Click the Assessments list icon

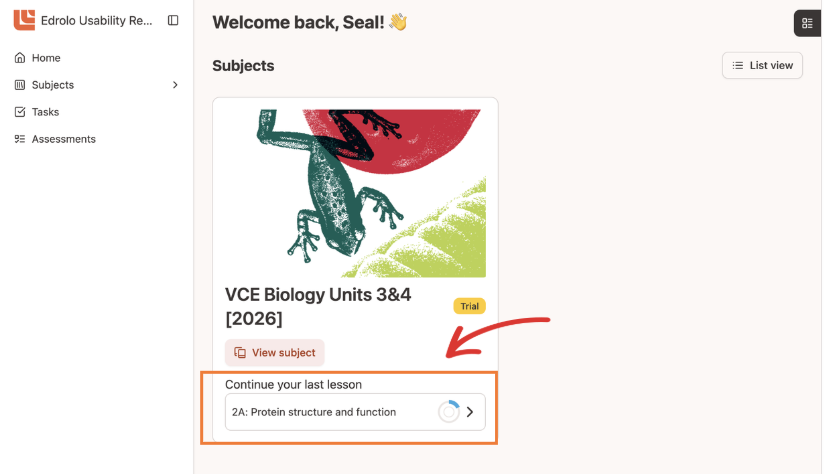click(20, 139)
